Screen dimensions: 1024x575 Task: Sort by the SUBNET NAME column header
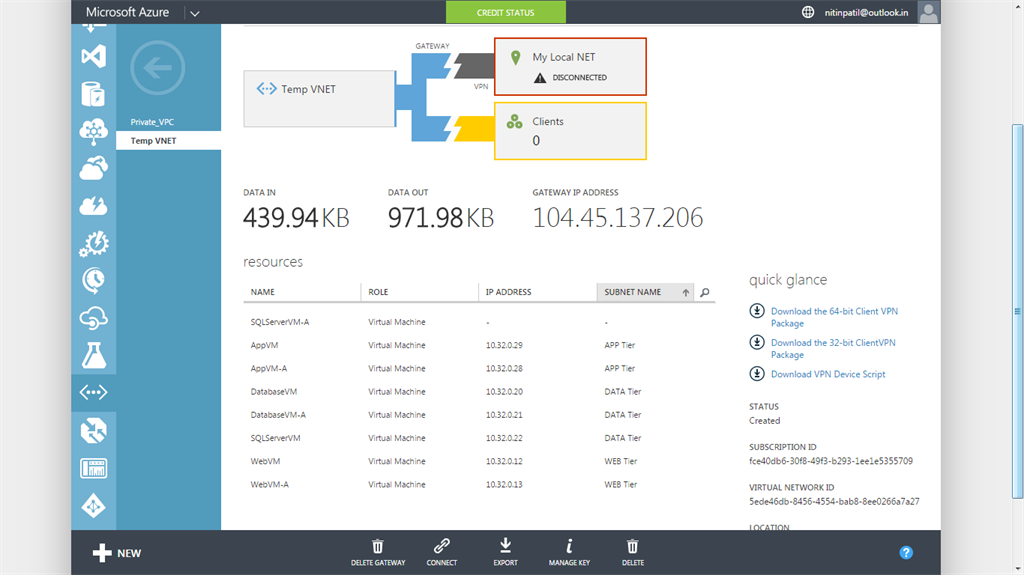pyautogui.click(x=645, y=292)
